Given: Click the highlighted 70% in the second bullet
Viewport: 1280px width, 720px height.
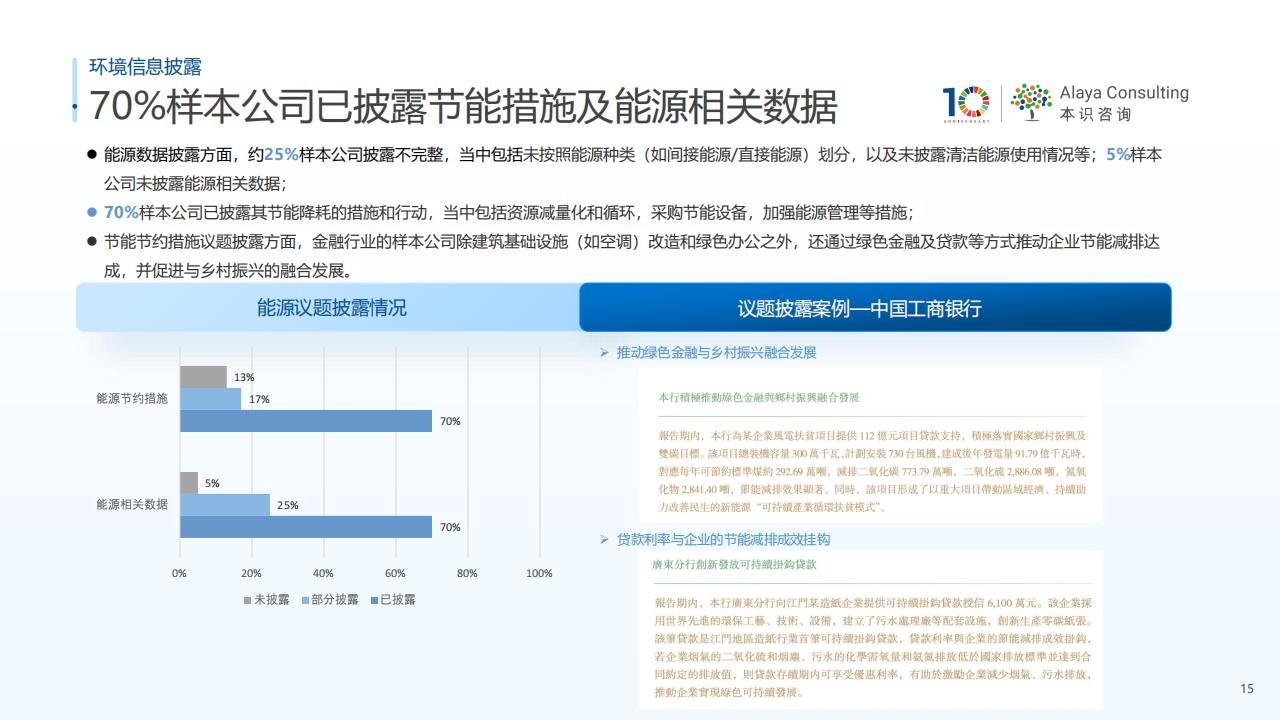Looking at the screenshot, I should click(x=121, y=213).
